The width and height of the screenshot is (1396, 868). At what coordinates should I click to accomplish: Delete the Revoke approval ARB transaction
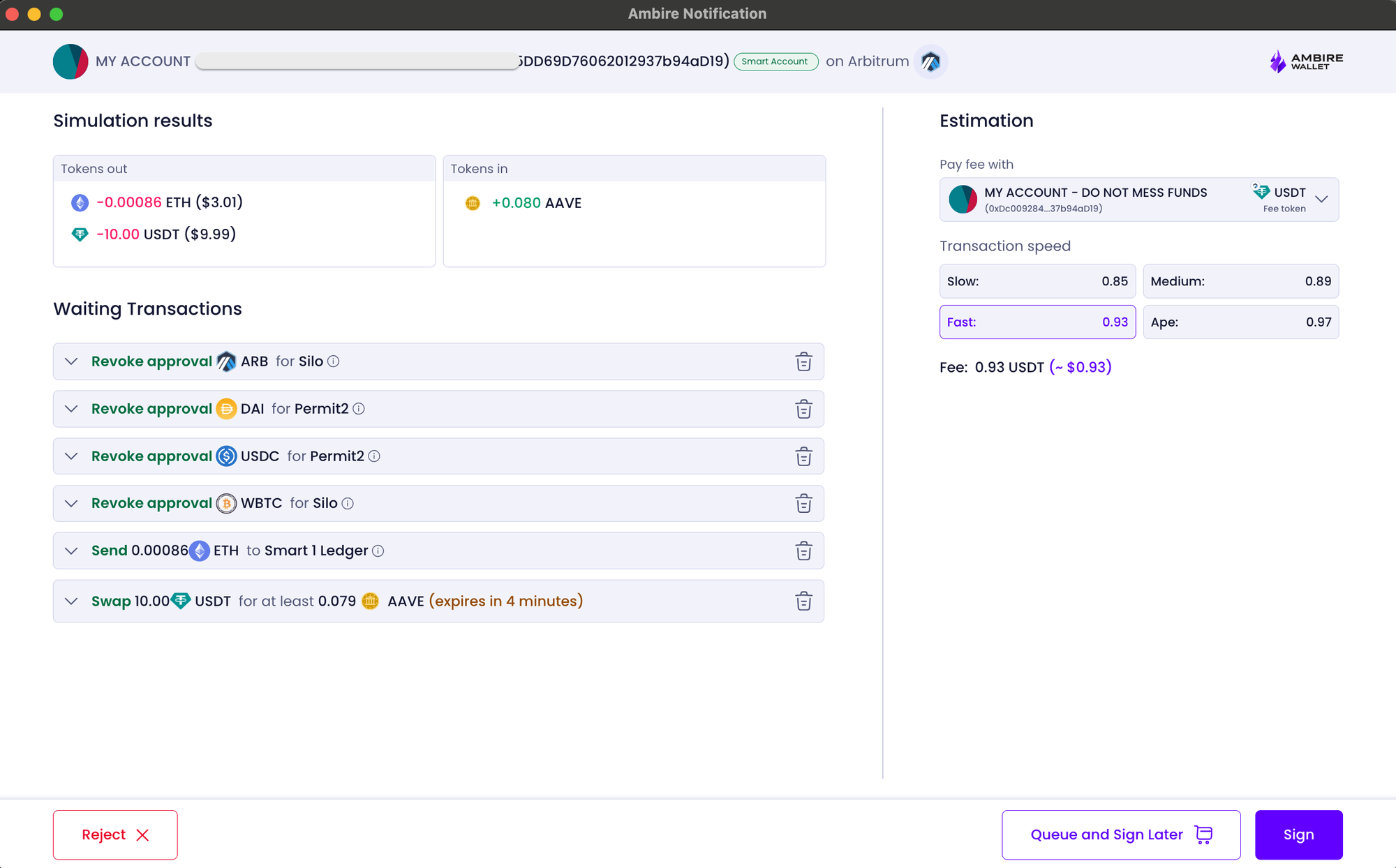pyautogui.click(x=803, y=361)
